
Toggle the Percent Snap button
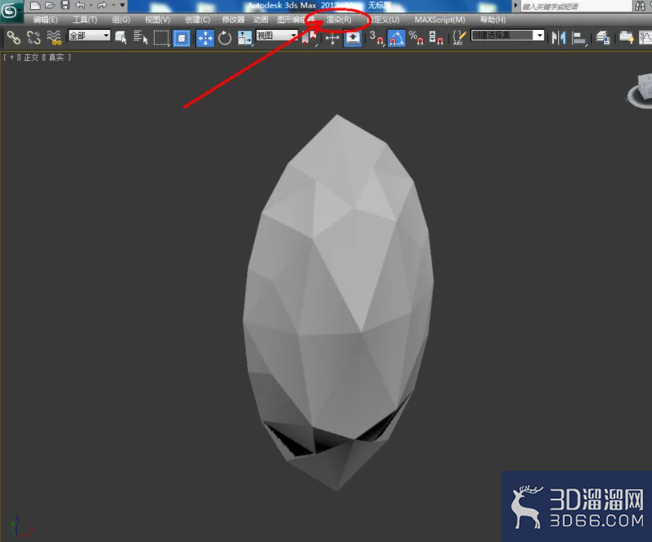point(416,38)
